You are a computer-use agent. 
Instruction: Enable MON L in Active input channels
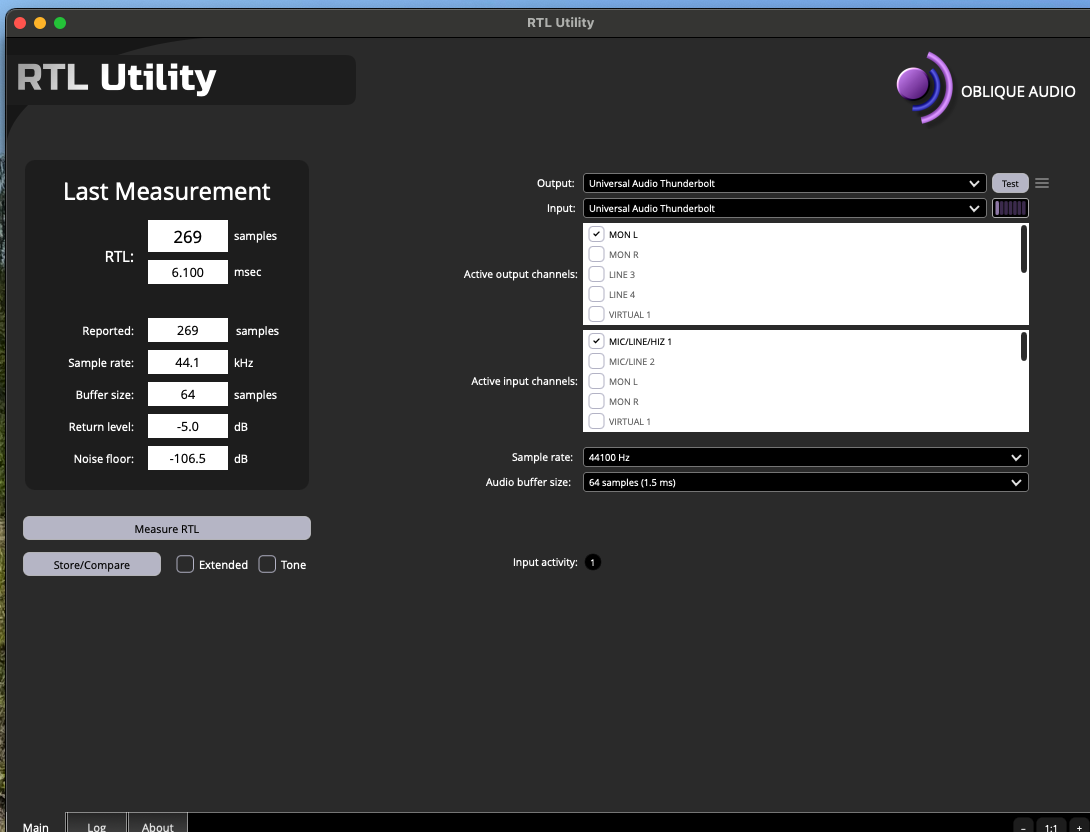click(x=596, y=382)
